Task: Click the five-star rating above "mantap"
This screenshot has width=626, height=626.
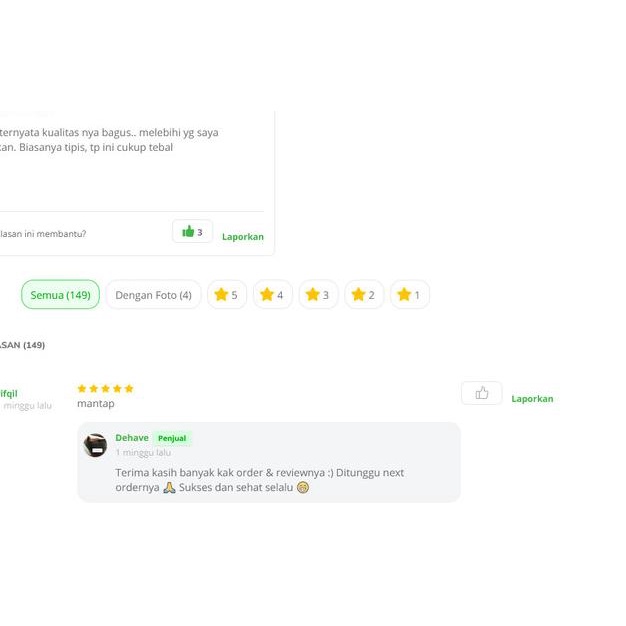Action: click(x=105, y=388)
